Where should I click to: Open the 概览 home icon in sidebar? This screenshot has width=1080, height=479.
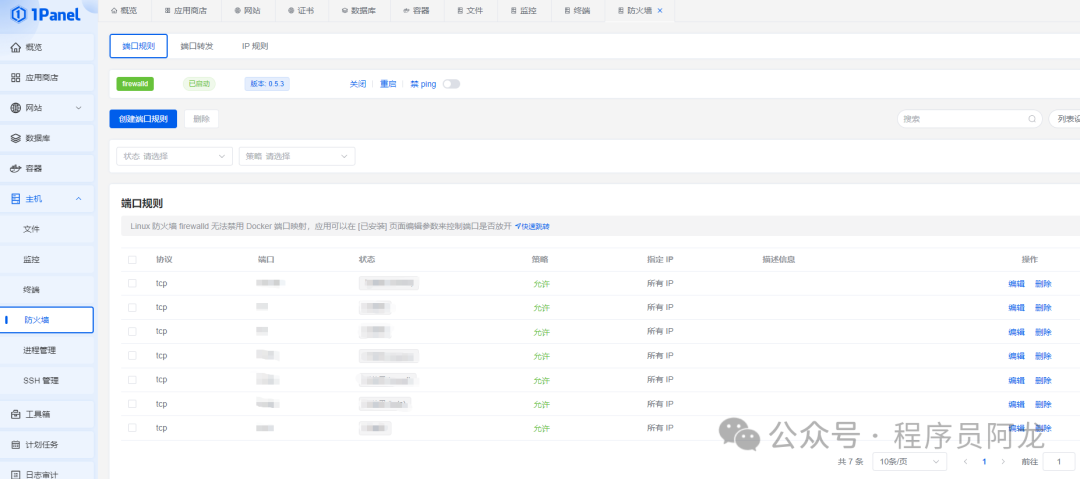[x=16, y=47]
